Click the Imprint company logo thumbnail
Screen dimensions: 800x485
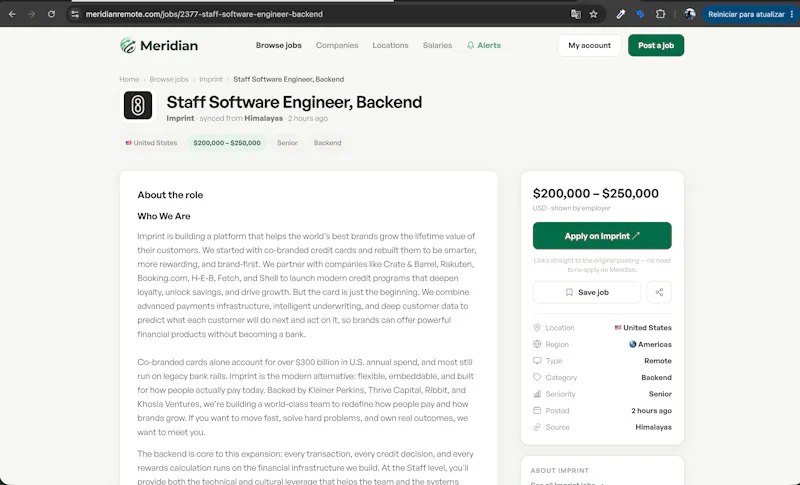(138, 106)
